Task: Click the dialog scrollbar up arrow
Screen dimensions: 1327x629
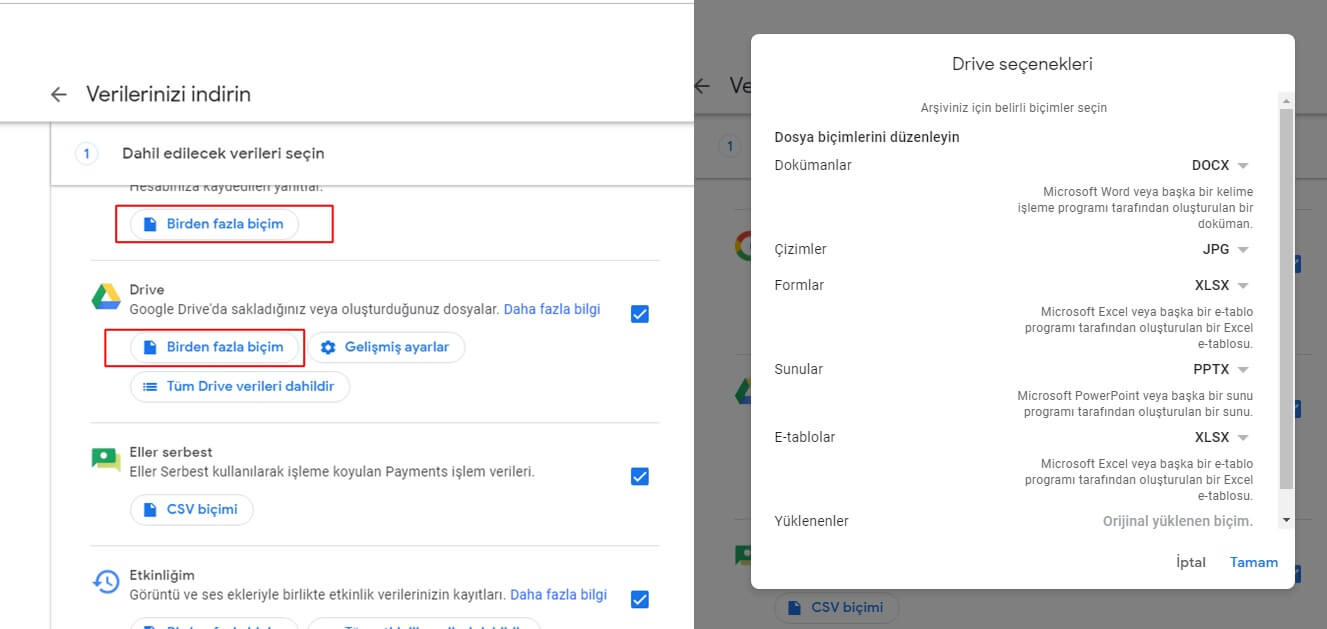Action: click(1286, 99)
